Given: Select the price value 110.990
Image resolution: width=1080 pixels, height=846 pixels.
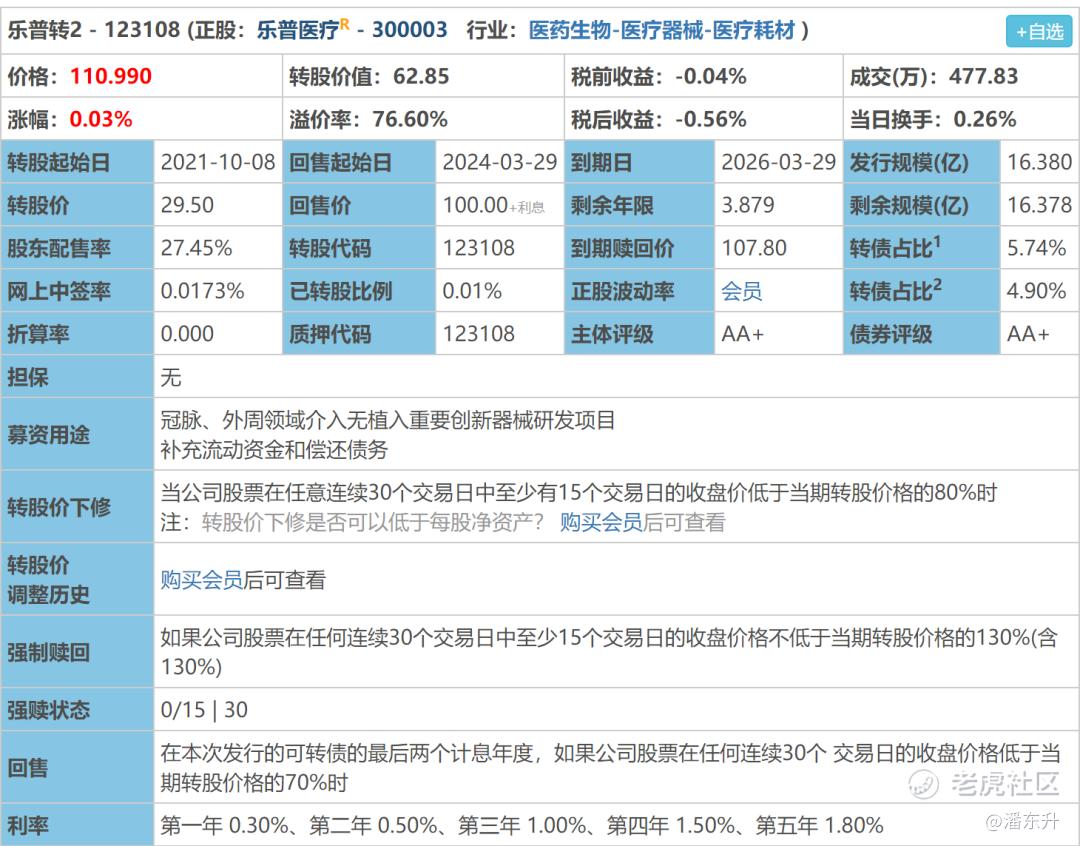Looking at the screenshot, I should pyautogui.click(x=111, y=76).
